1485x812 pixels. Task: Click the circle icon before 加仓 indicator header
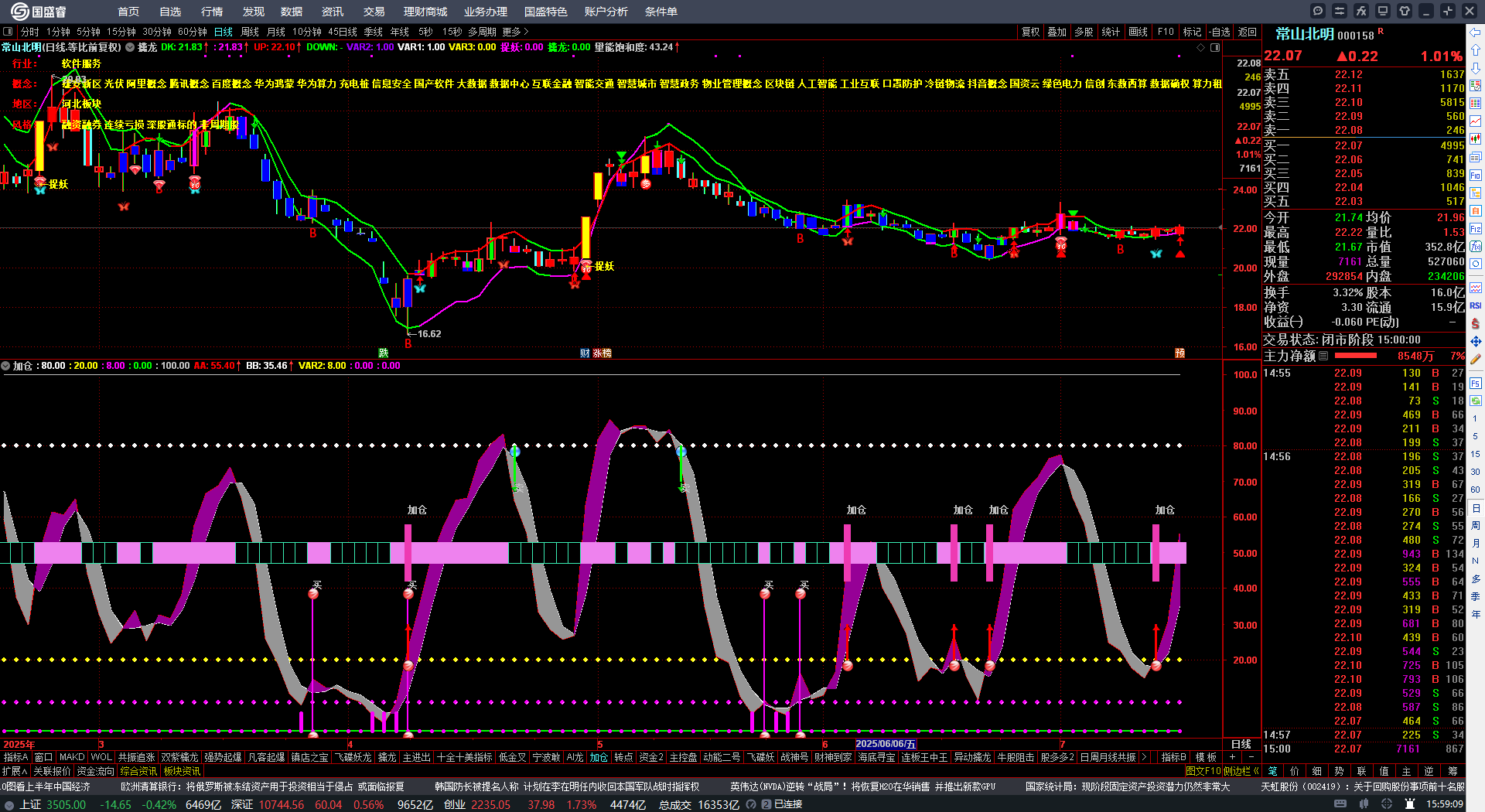[x=5, y=366]
